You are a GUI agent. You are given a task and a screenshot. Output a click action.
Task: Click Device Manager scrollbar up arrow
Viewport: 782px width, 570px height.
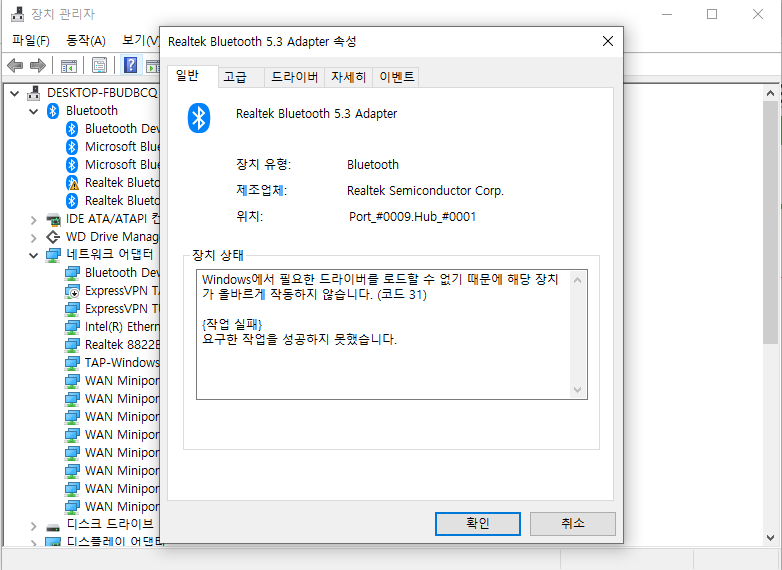click(x=770, y=93)
